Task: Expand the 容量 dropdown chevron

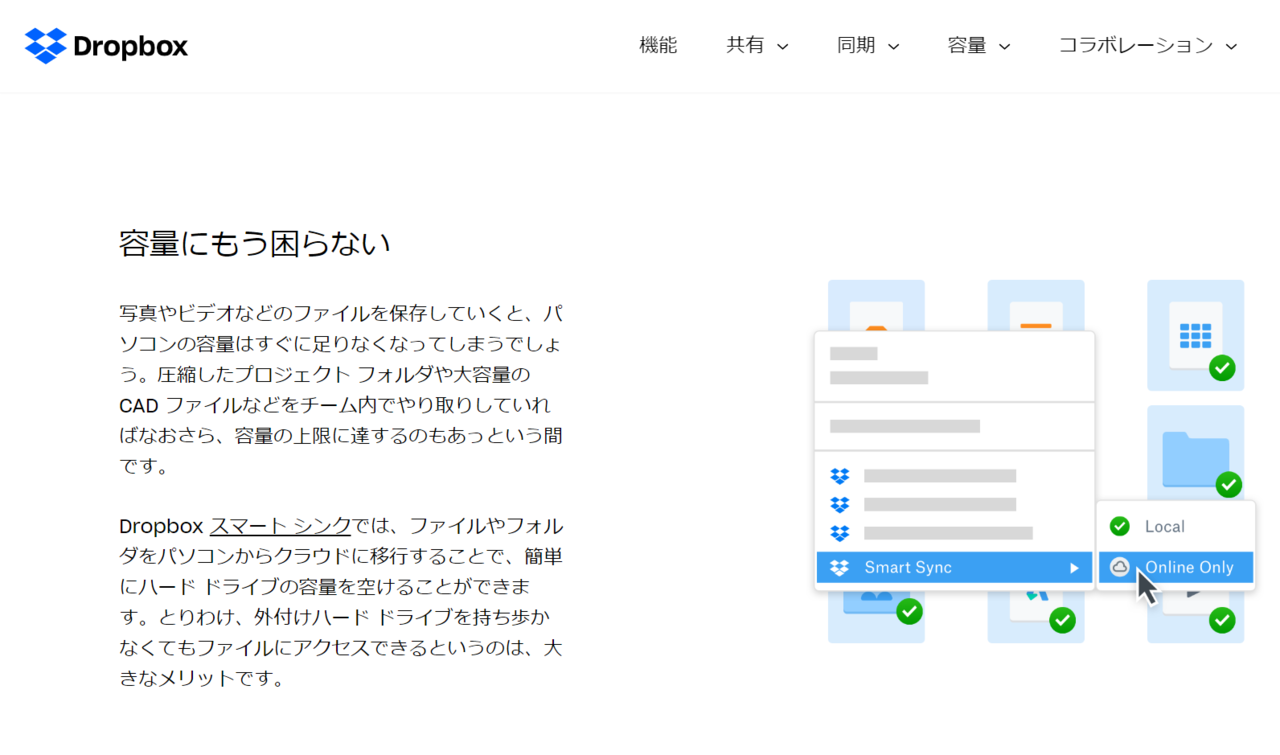Action: pyautogui.click(x=1005, y=46)
